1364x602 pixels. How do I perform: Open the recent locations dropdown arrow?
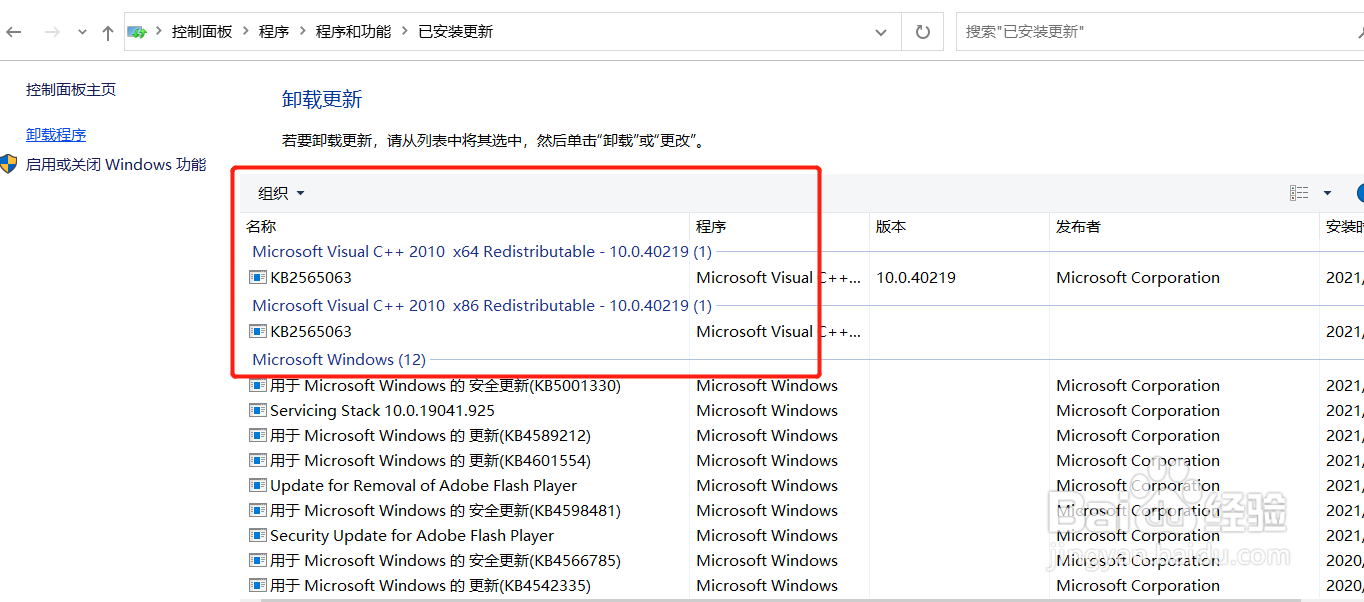point(82,32)
